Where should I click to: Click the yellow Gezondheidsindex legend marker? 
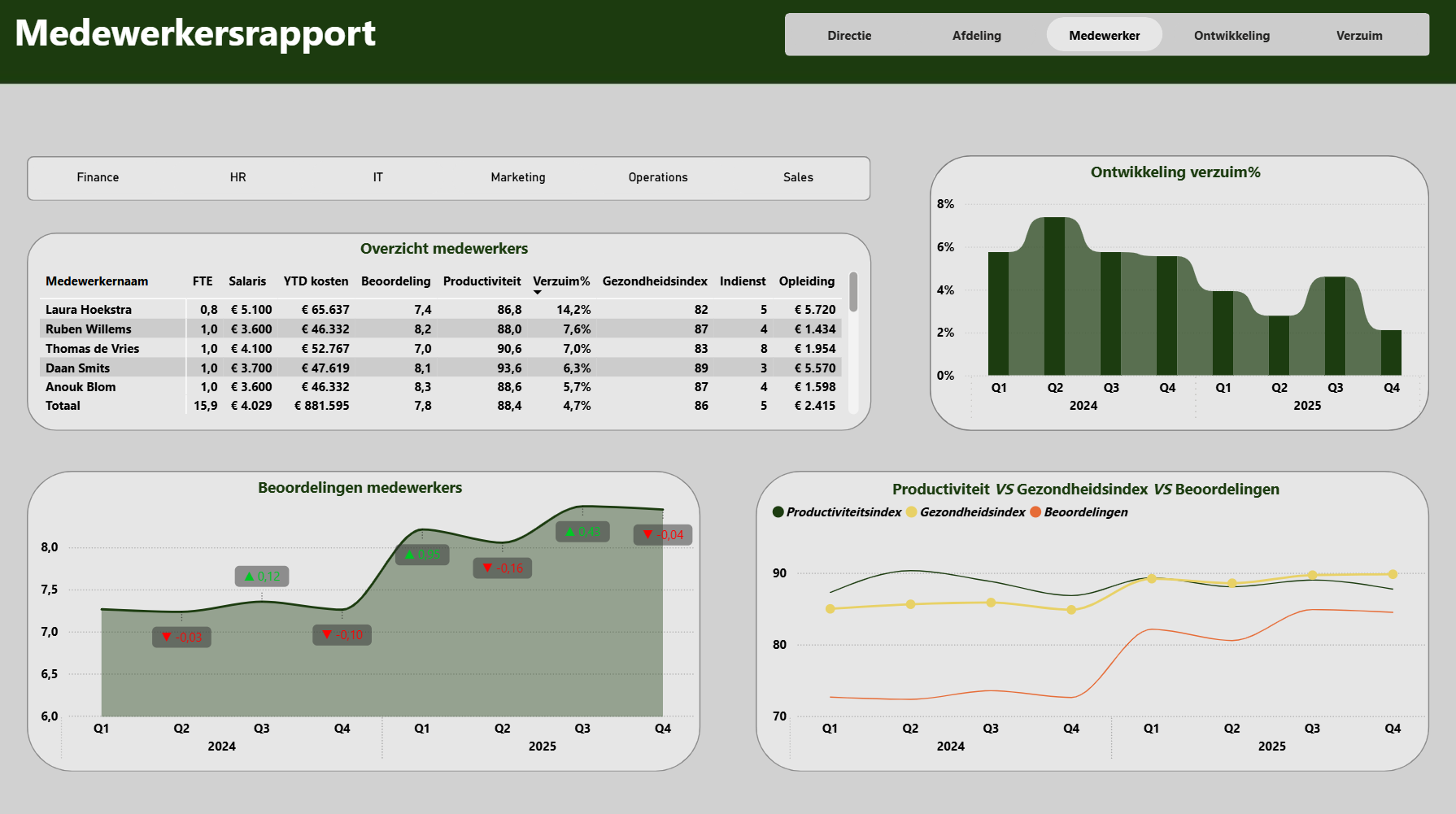tap(912, 512)
